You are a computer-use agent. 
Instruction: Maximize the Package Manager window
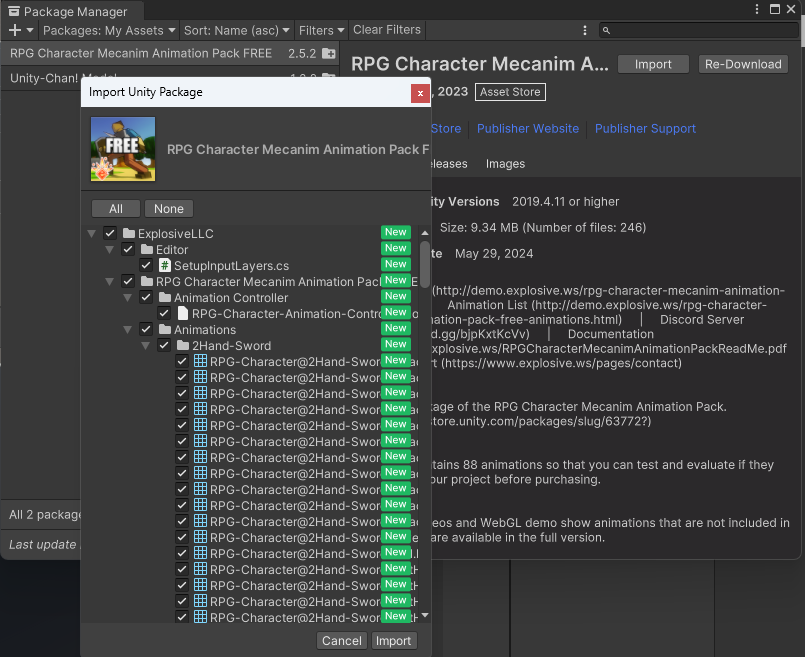click(x=775, y=9)
